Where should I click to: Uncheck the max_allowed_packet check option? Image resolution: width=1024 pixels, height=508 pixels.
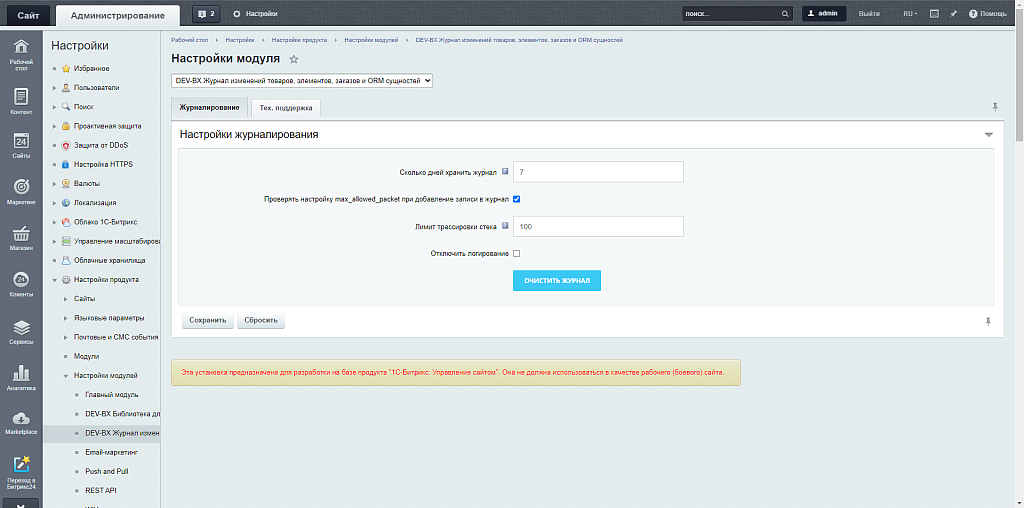[x=517, y=199]
